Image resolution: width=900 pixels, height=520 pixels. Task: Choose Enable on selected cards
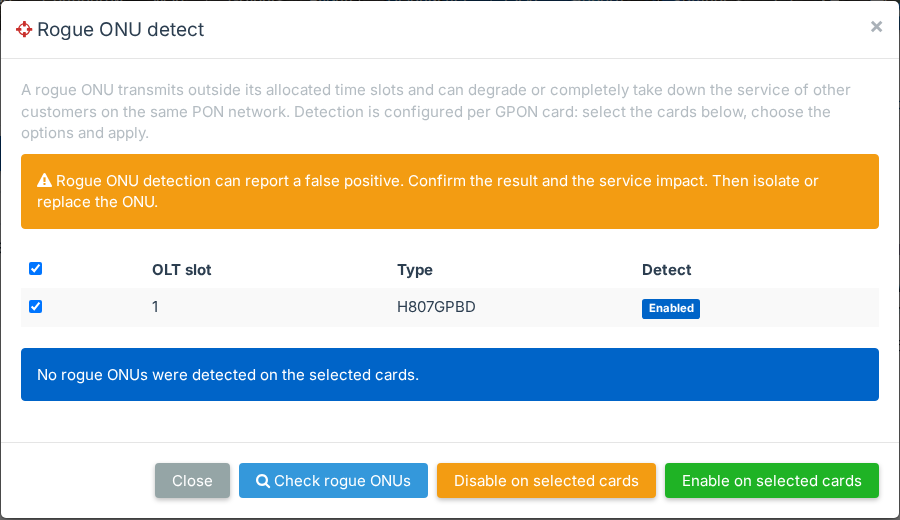[x=771, y=480]
